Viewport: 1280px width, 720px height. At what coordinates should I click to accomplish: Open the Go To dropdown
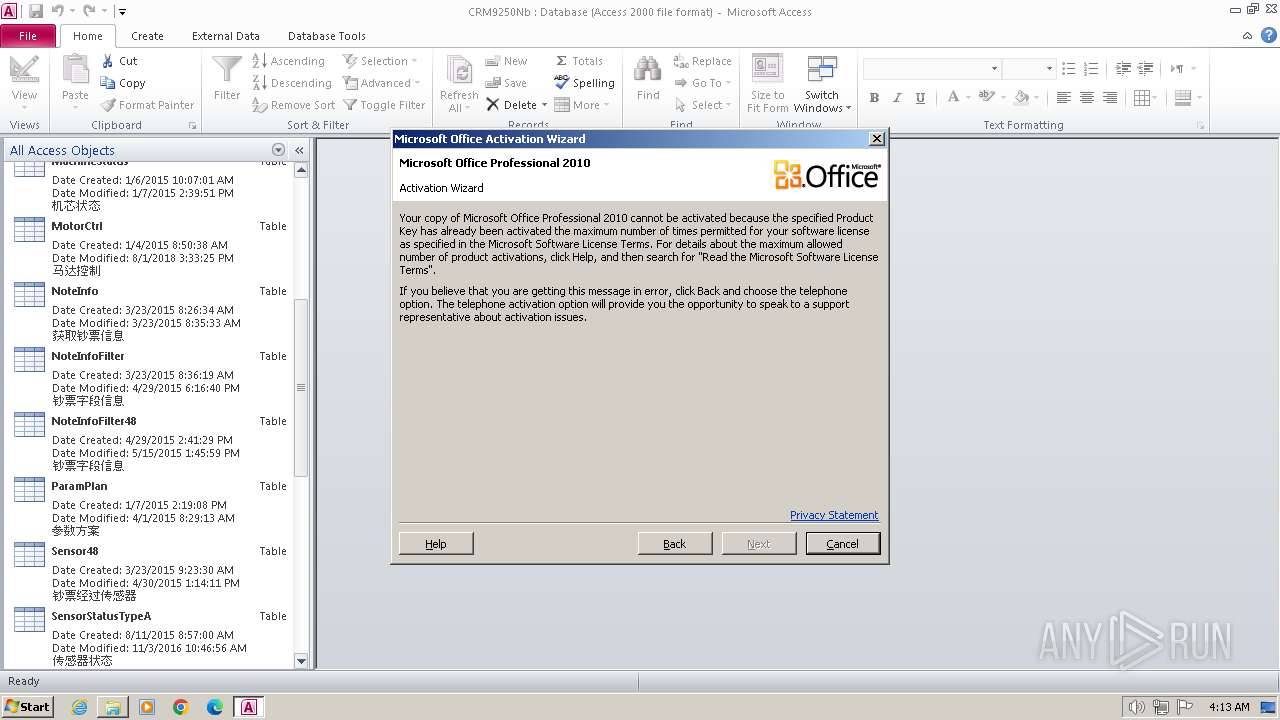click(x=703, y=83)
